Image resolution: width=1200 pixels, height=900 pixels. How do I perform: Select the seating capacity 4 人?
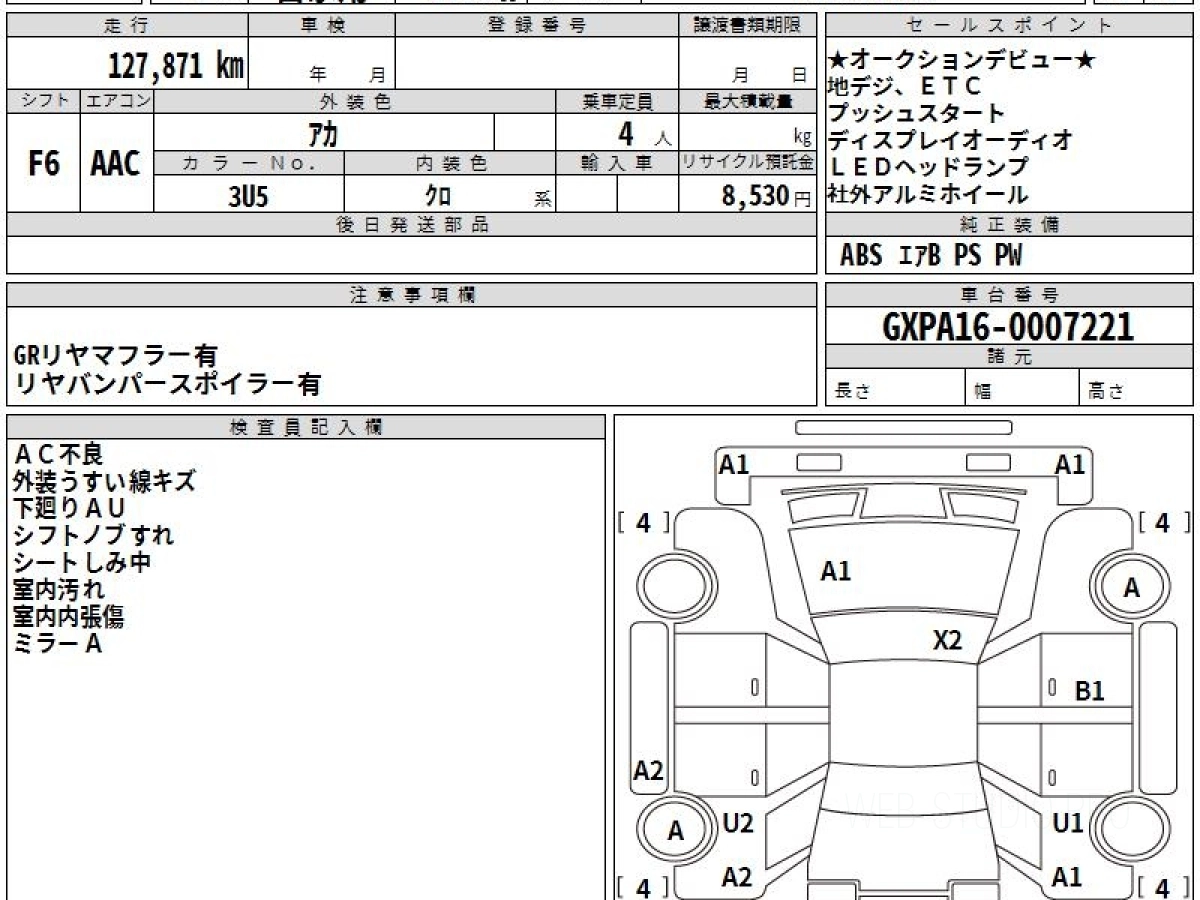coord(644,133)
